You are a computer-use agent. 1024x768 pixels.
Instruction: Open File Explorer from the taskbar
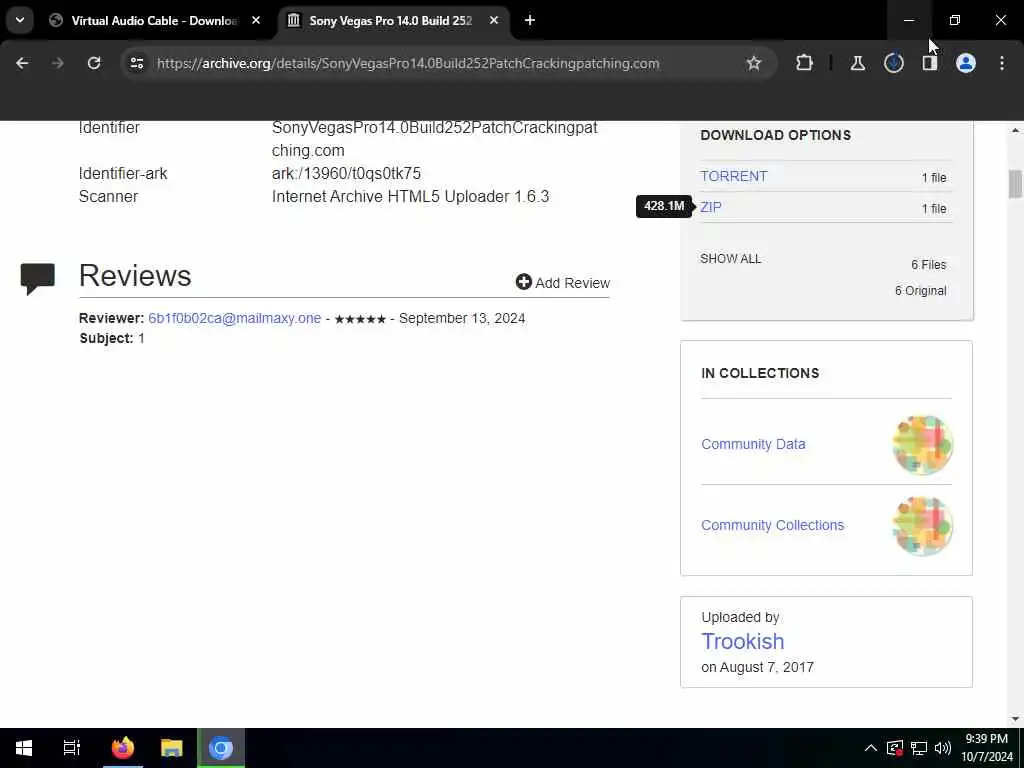coord(171,748)
